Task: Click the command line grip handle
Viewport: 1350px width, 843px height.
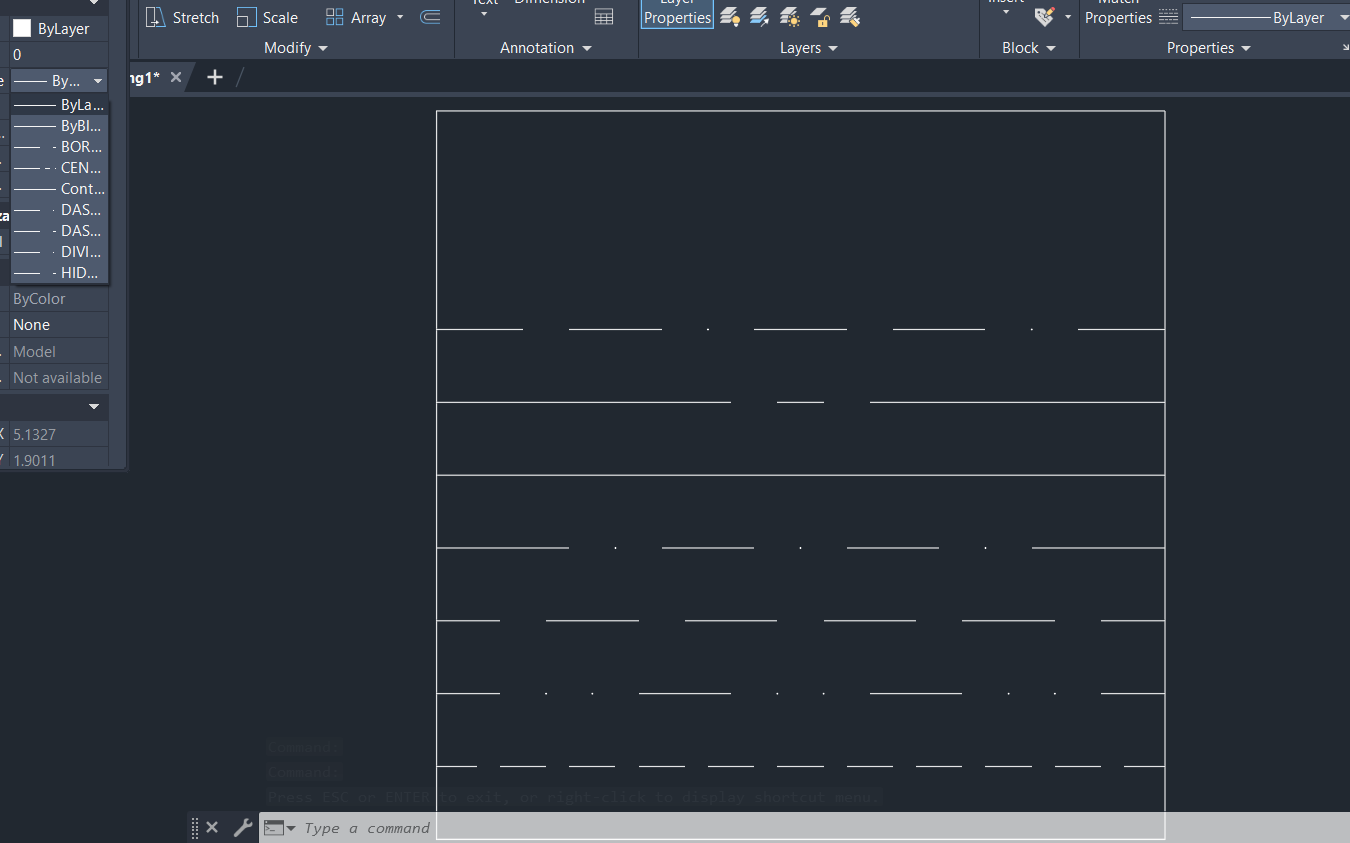Action: 195,827
